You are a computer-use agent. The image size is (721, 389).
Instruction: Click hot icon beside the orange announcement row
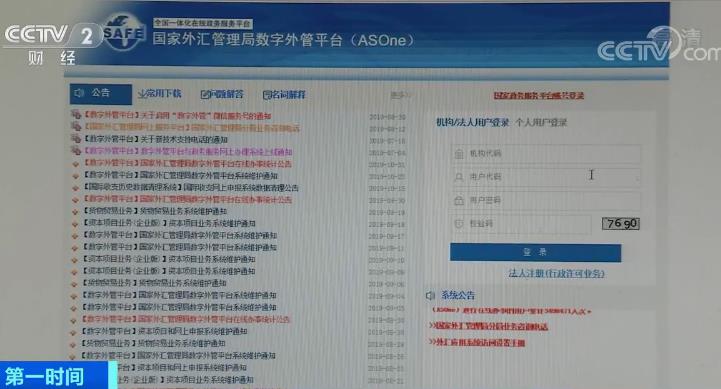pos(76,126)
